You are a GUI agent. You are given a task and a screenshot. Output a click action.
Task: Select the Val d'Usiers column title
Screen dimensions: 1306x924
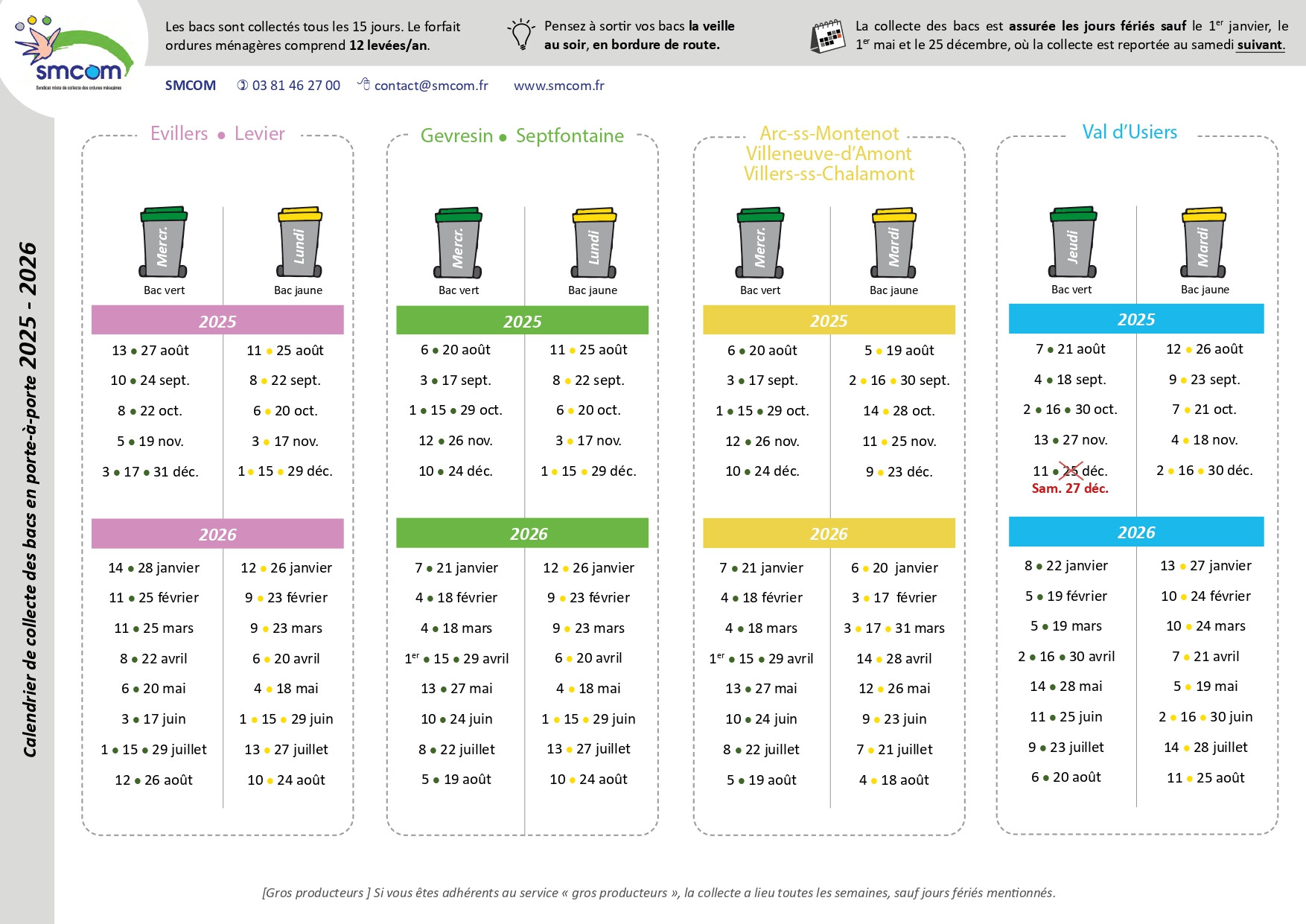click(x=1130, y=133)
